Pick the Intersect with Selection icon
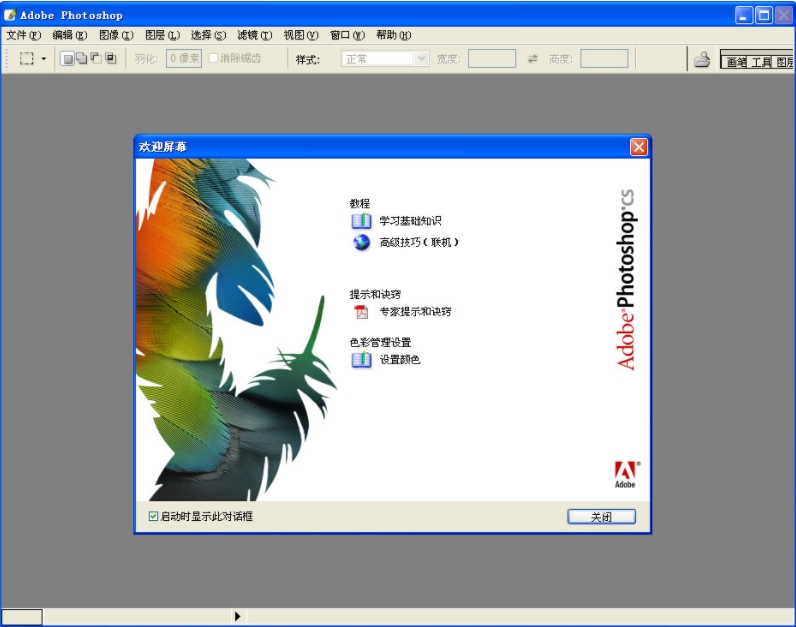This screenshot has width=796, height=627. (x=110, y=59)
